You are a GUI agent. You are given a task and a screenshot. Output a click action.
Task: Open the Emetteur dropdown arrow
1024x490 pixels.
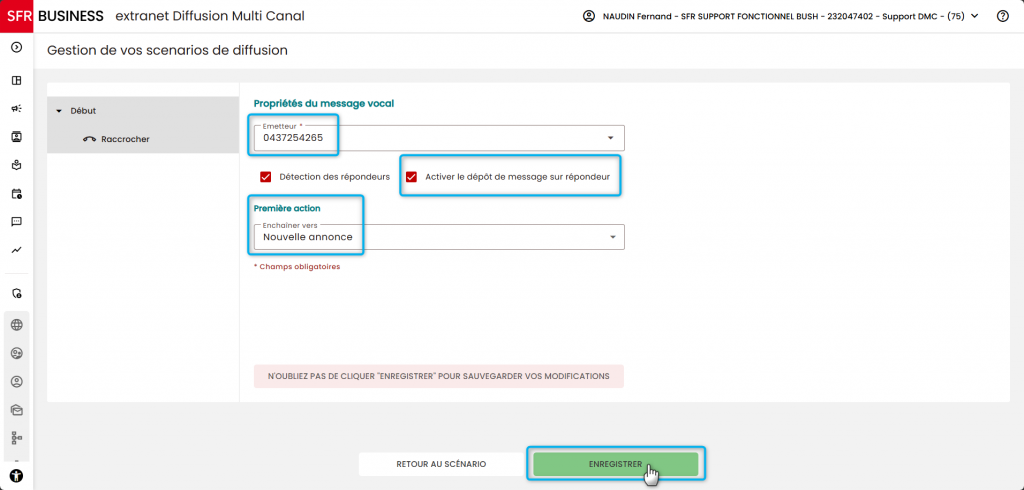611,138
